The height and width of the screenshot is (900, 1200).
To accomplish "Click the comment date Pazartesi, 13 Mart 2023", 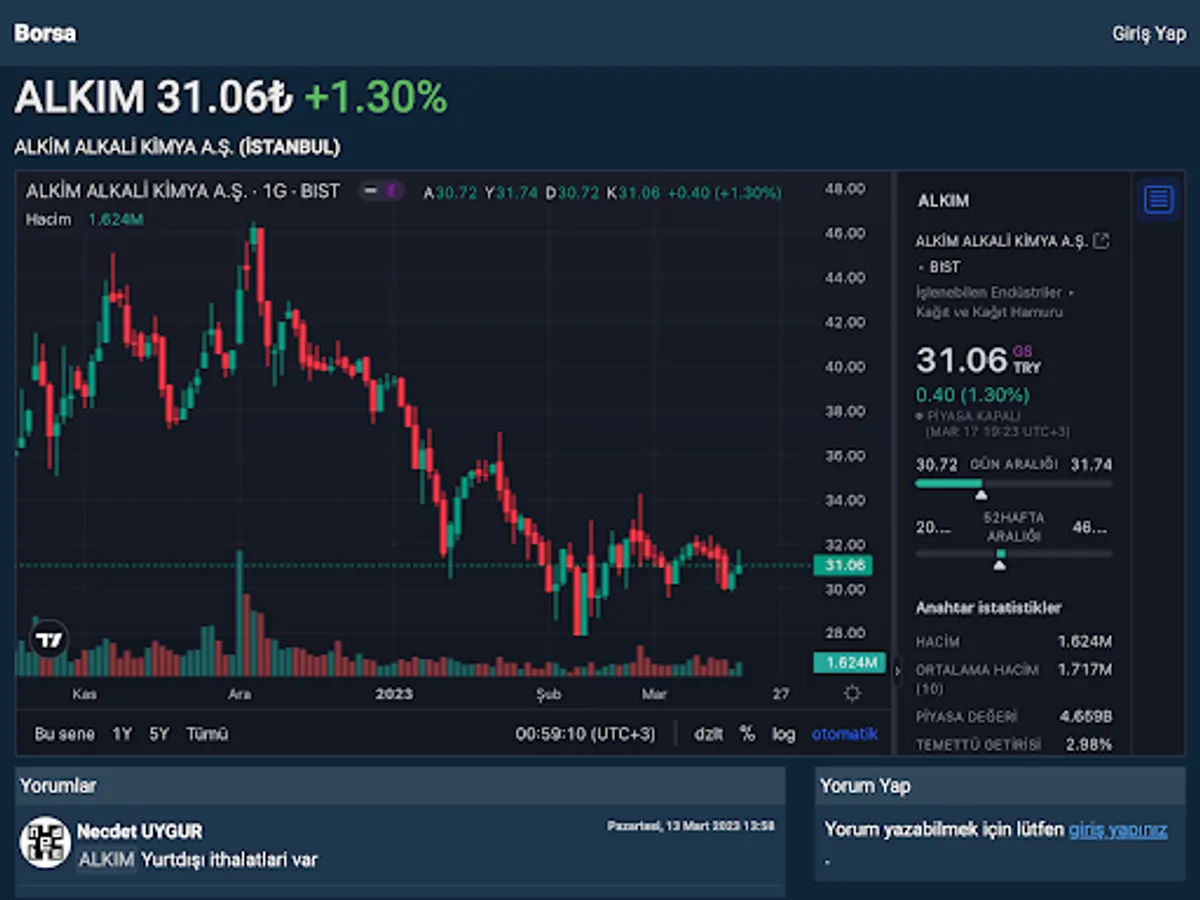I will pos(690,827).
